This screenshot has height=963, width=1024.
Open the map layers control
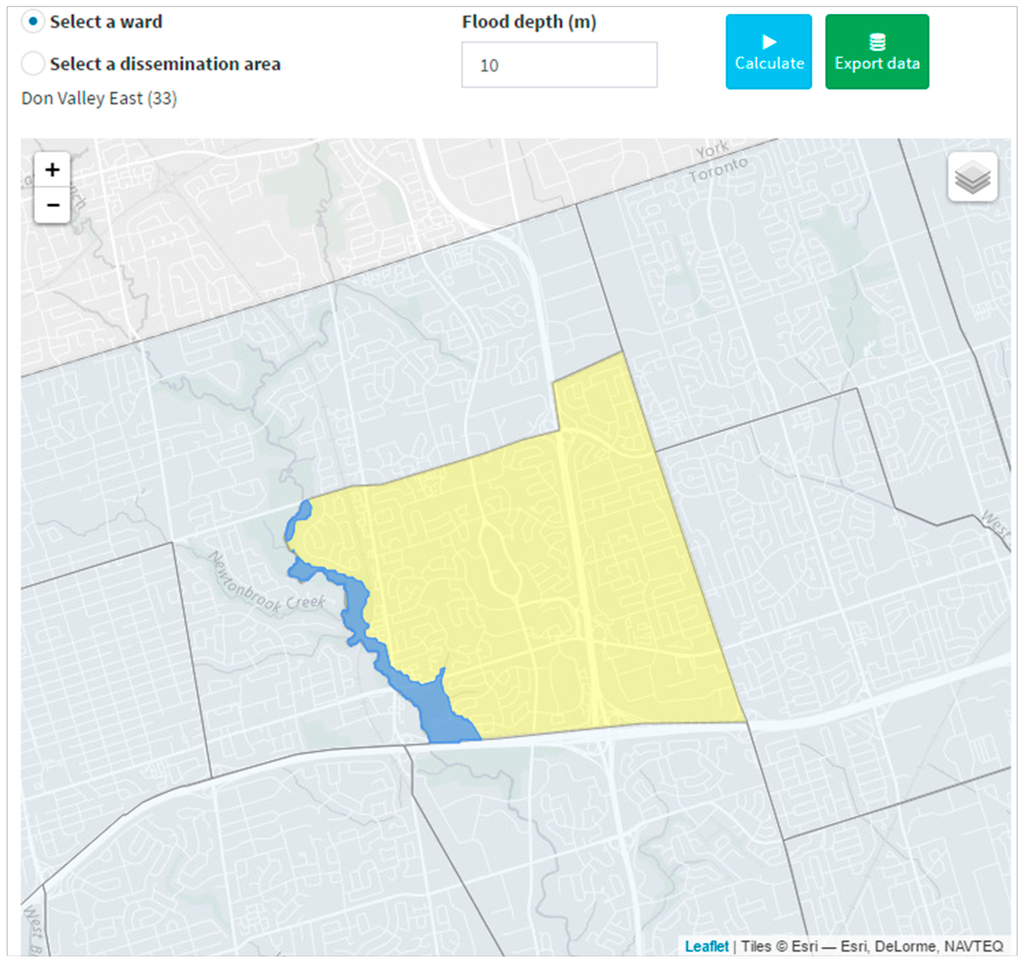click(972, 178)
